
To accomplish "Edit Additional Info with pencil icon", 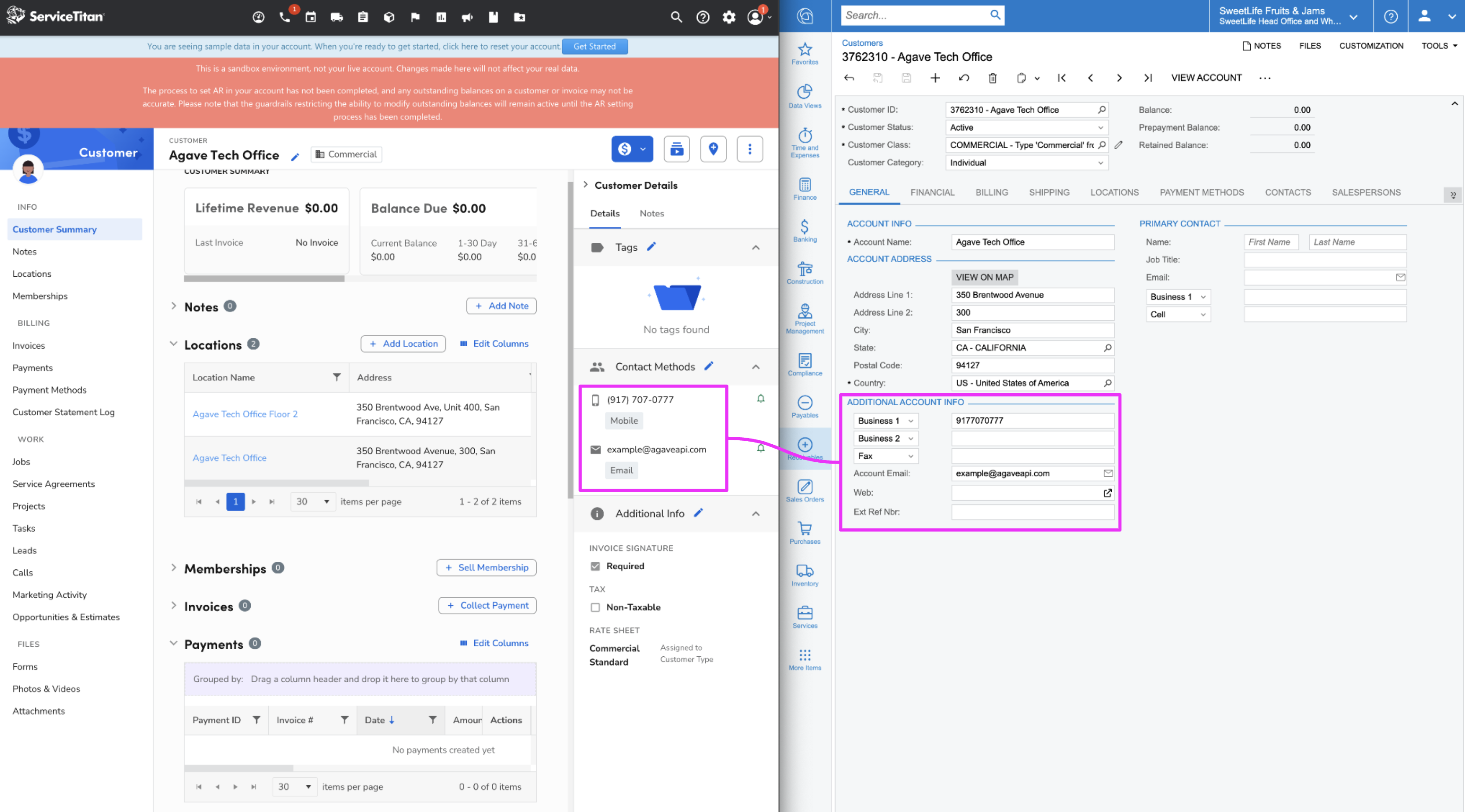I will 699,512.
